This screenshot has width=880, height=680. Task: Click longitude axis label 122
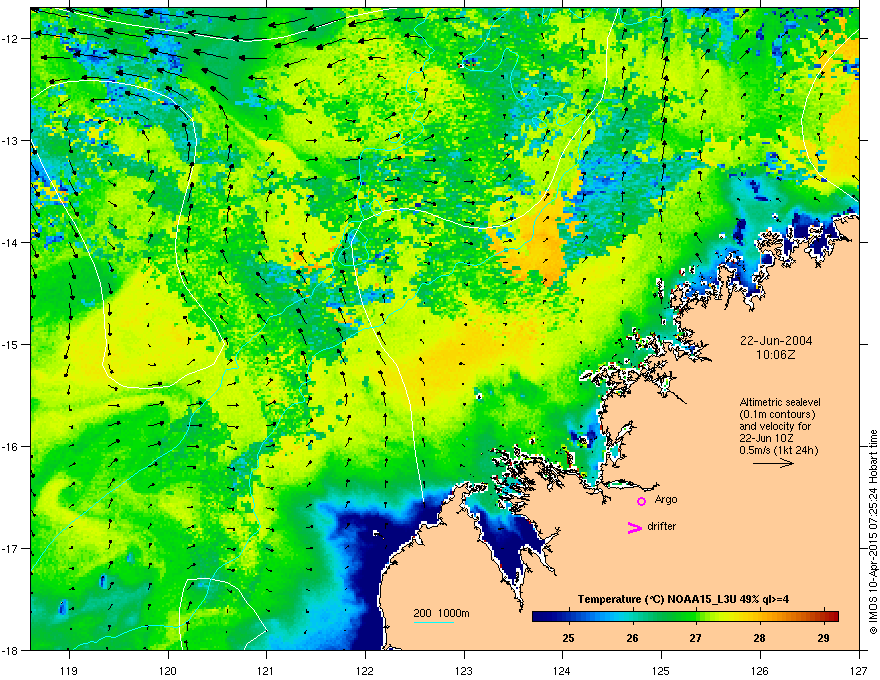coord(365,671)
